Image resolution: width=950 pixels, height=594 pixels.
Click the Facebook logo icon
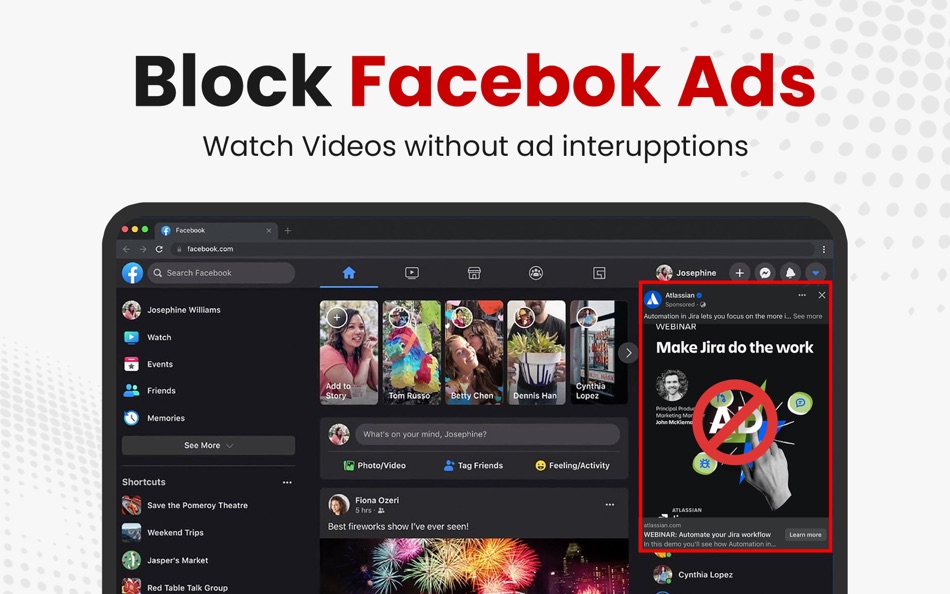pos(132,273)
